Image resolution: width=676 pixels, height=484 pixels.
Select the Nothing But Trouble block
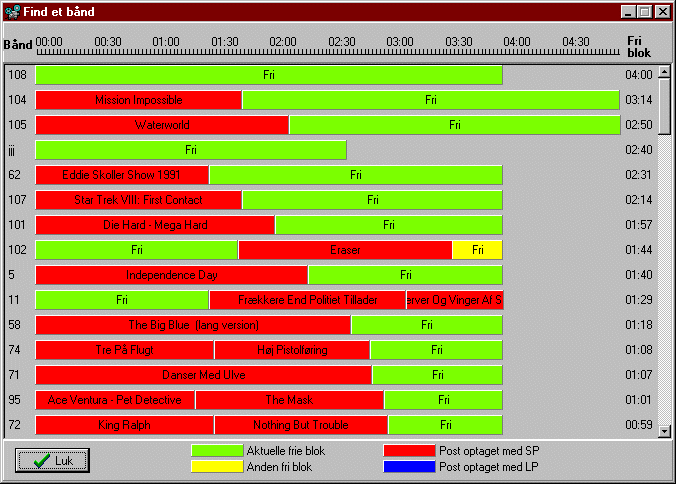click(x=301, y=425)
